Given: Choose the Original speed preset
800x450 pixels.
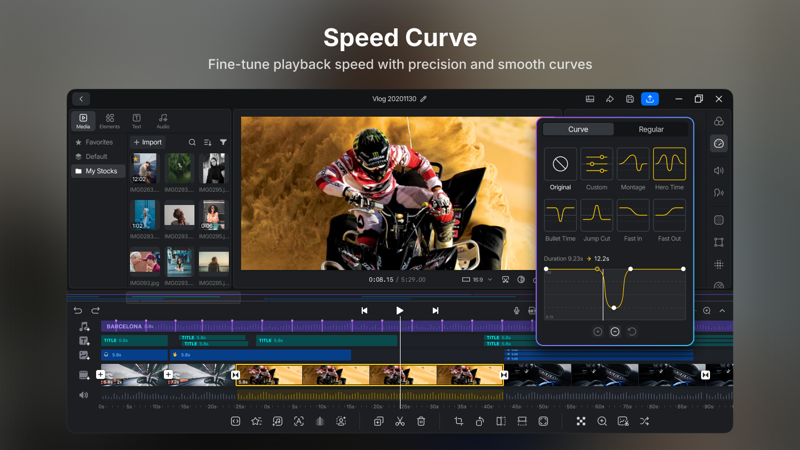Looking at the screenshot, I should [560, 164].
